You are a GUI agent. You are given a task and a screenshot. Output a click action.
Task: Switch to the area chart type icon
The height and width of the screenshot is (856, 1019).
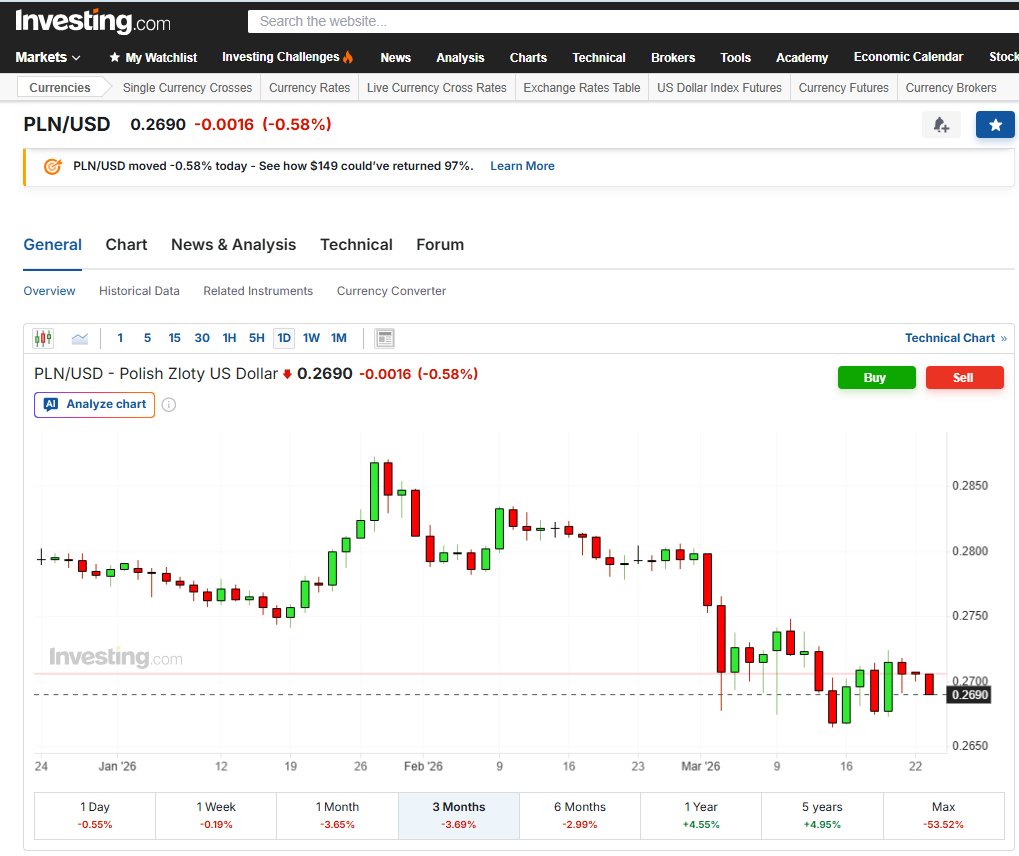coord(80,338)
